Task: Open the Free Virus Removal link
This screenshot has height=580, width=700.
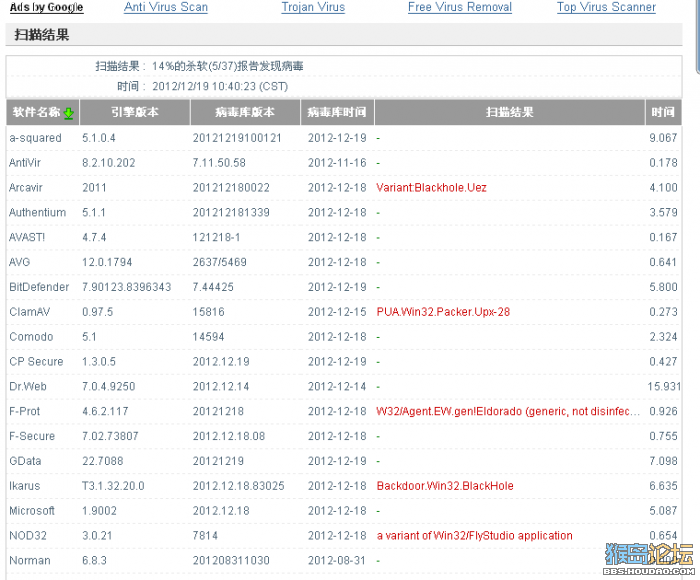Action: point(460,7)
